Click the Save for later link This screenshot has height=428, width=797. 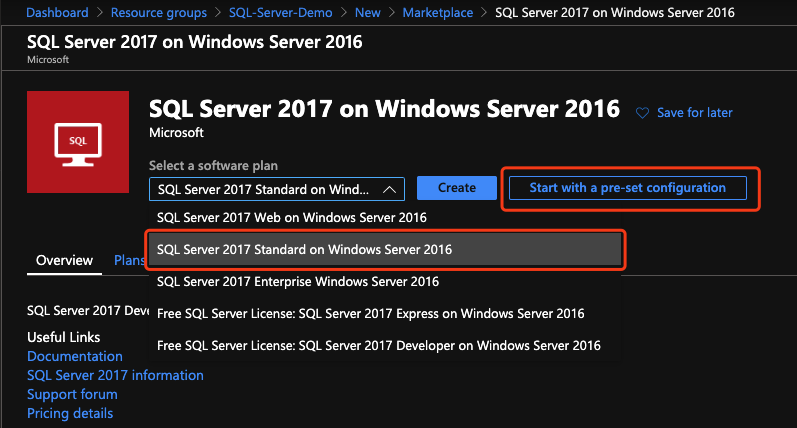tap(694, 113)
